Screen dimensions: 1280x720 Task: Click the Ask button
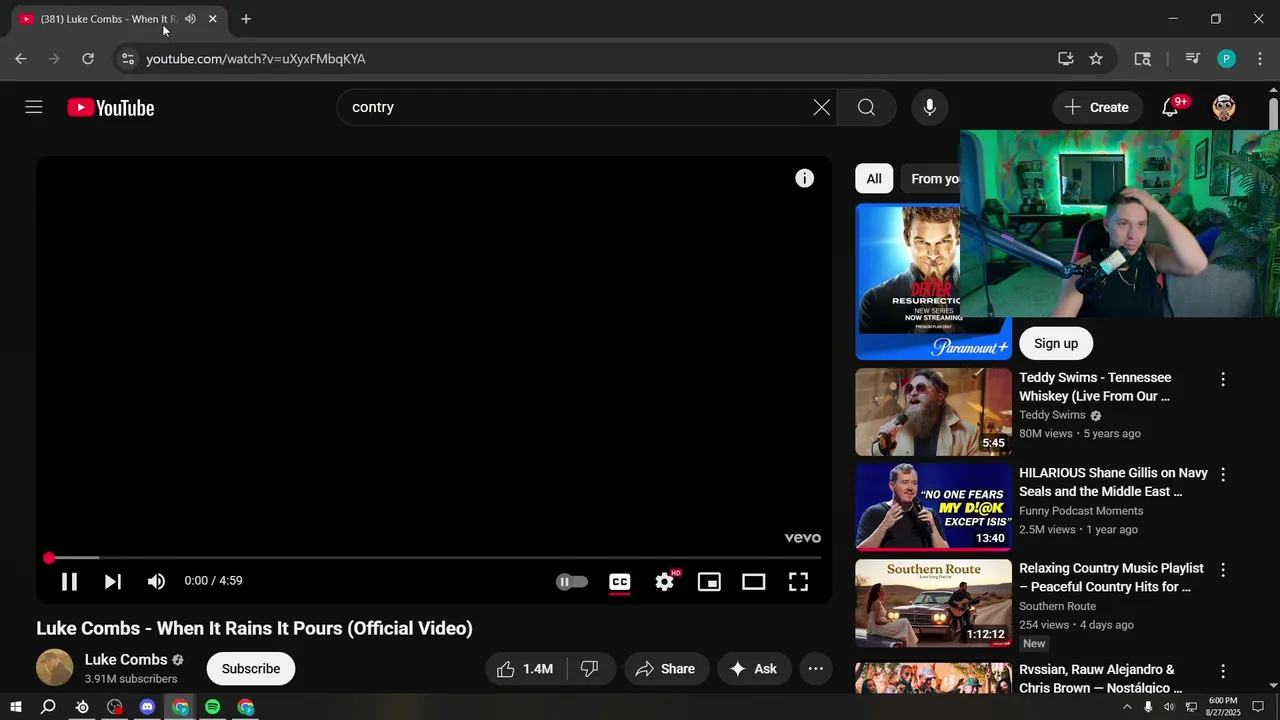click(x=754, y=669)
